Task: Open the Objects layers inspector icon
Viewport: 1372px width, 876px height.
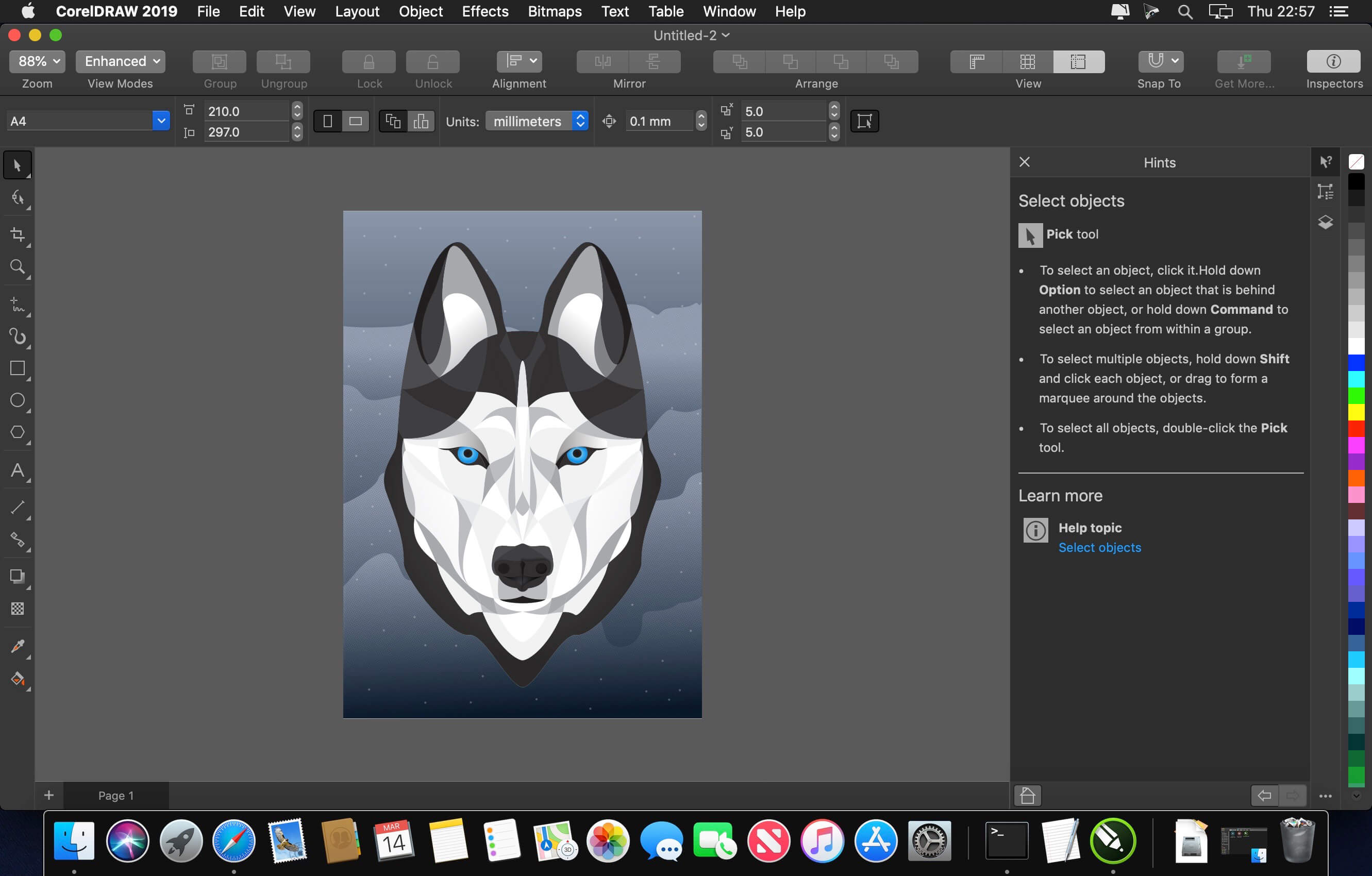Action: [1325, 222]
